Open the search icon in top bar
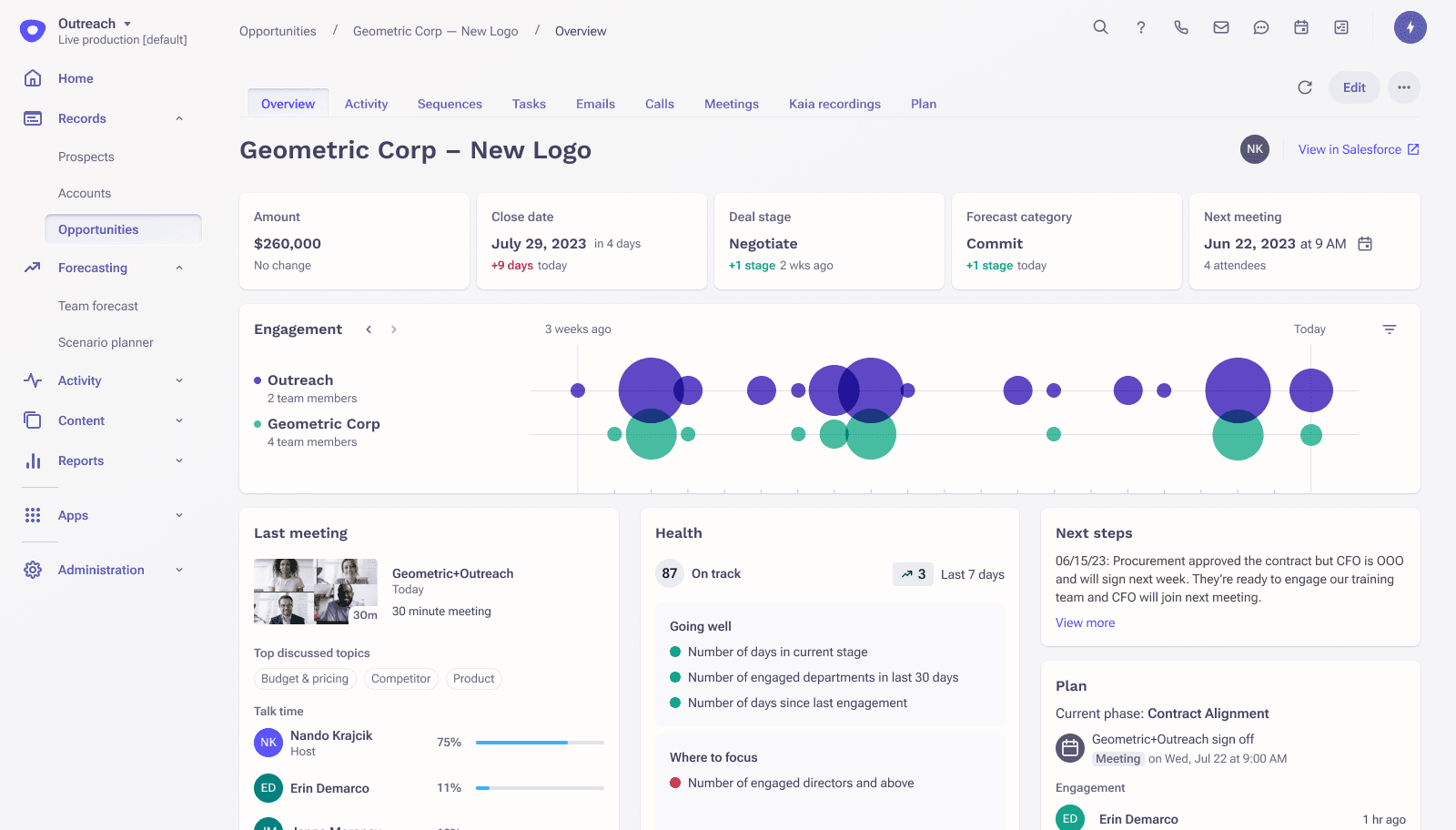 1100,27
